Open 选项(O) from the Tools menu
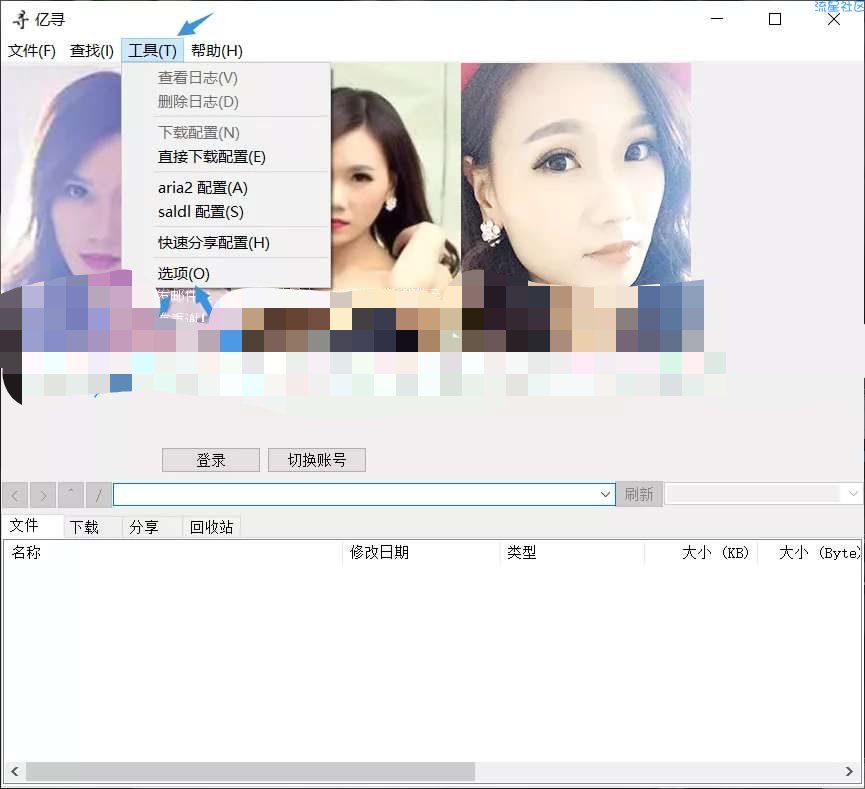Viewport: 865px width, 789px height. [x=184, y=274]
